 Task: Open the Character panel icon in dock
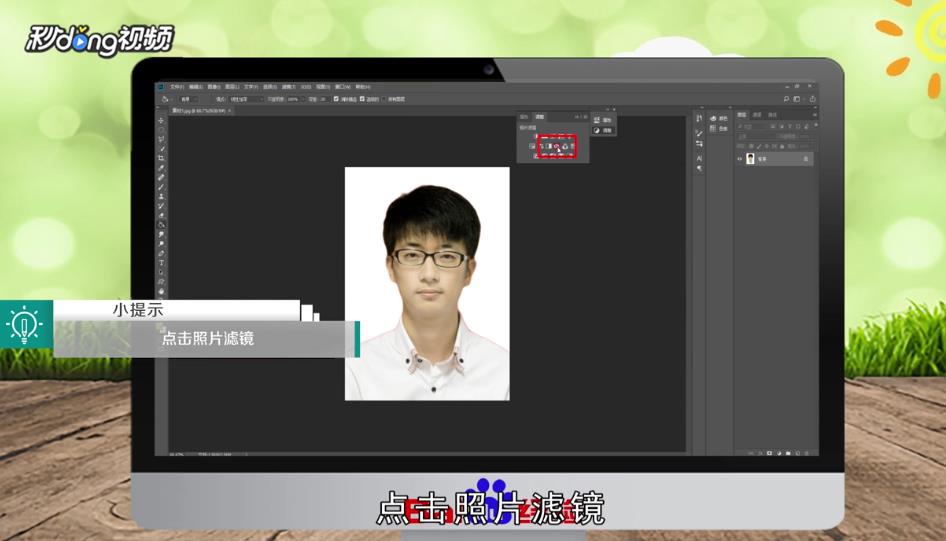coord(699,159)
